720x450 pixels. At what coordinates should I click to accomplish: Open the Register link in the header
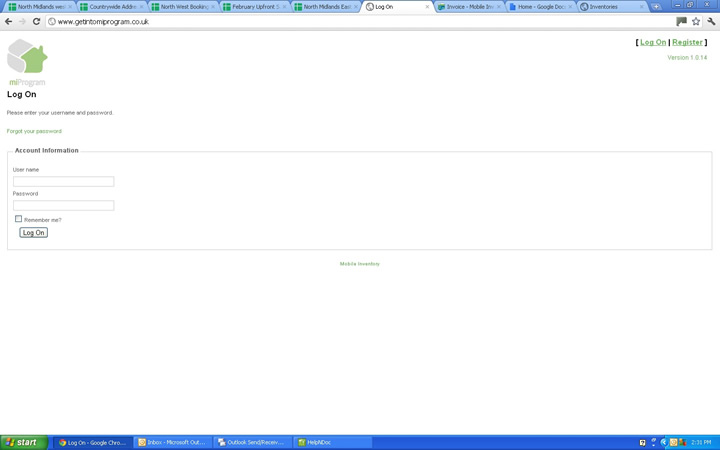point(687,42)
